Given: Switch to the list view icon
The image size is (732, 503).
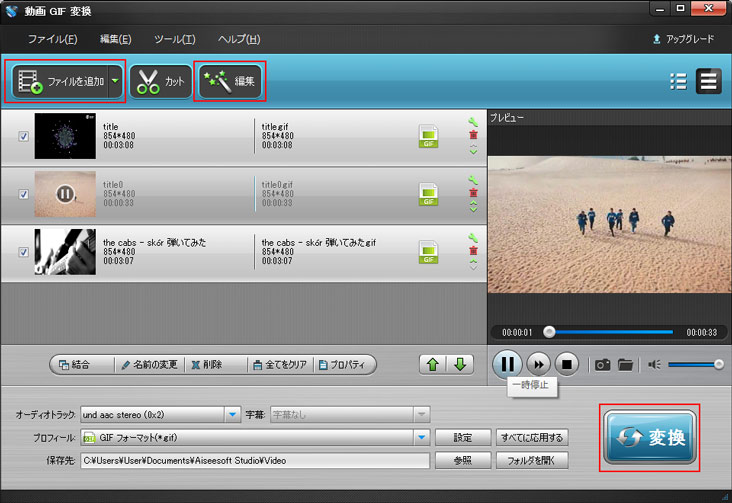Looking at the screenshot, I should (x=678, y=82).
